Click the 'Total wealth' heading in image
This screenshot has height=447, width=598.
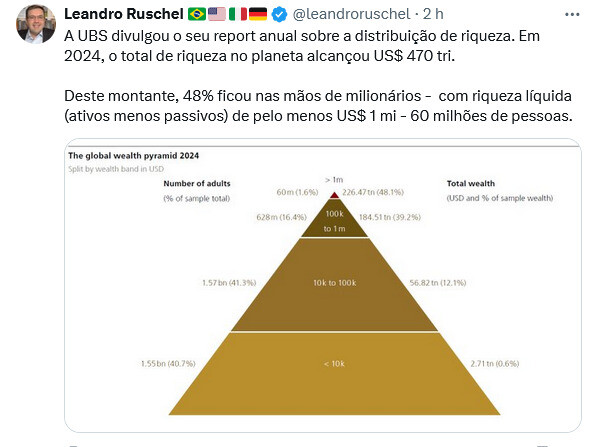(471, 183)
